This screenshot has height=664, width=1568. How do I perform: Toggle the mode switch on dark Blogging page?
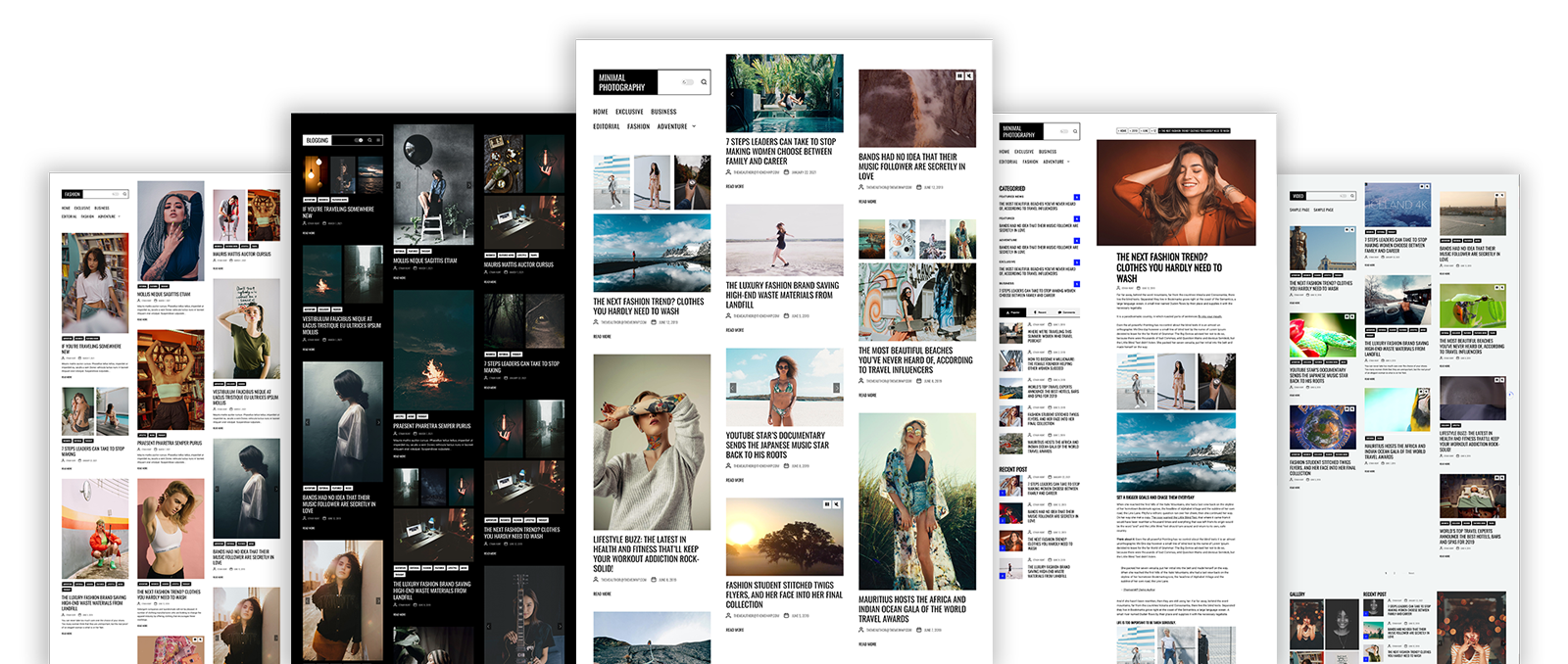(359, 140)
